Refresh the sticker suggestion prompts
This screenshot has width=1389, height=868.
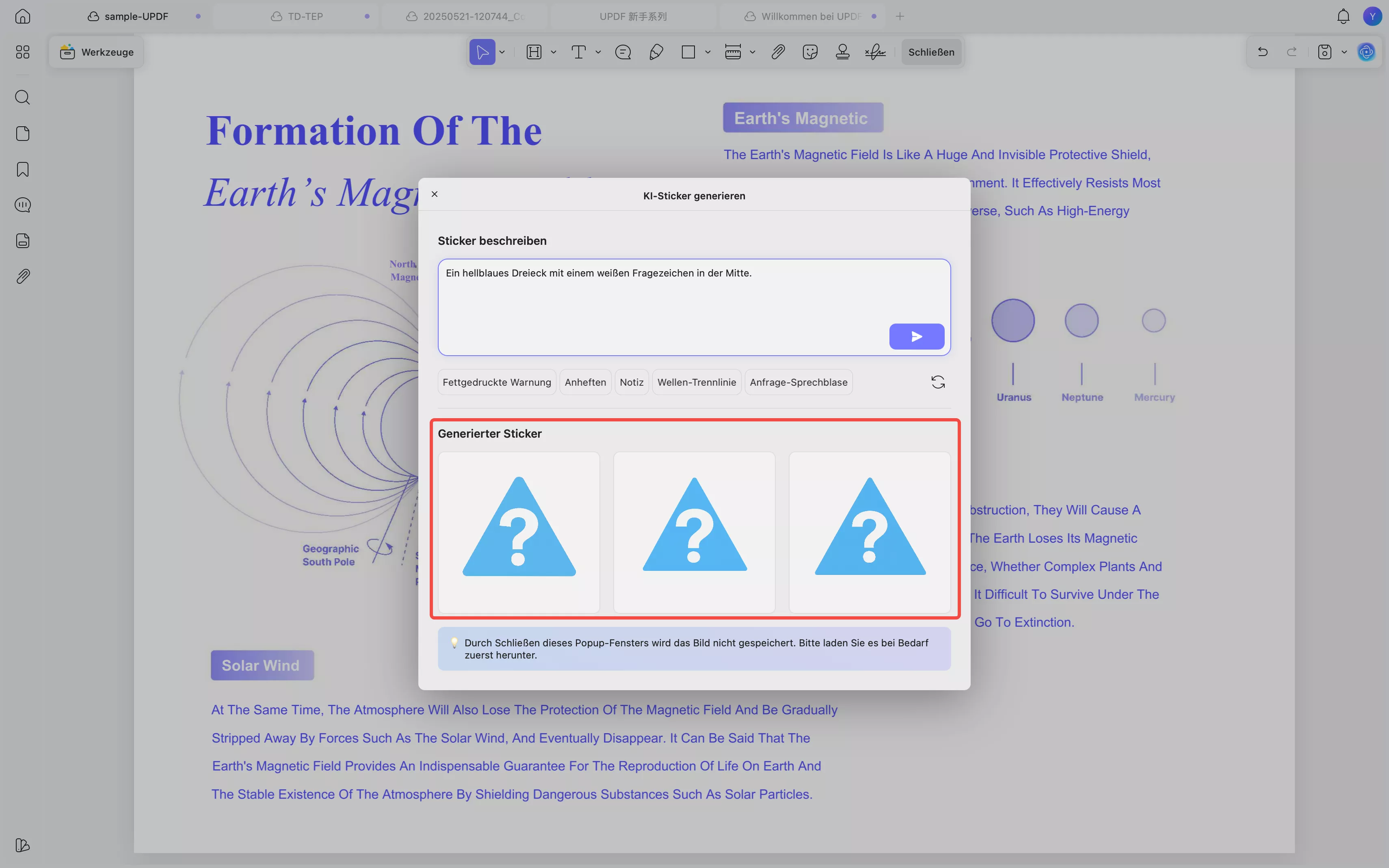point(937,382)
